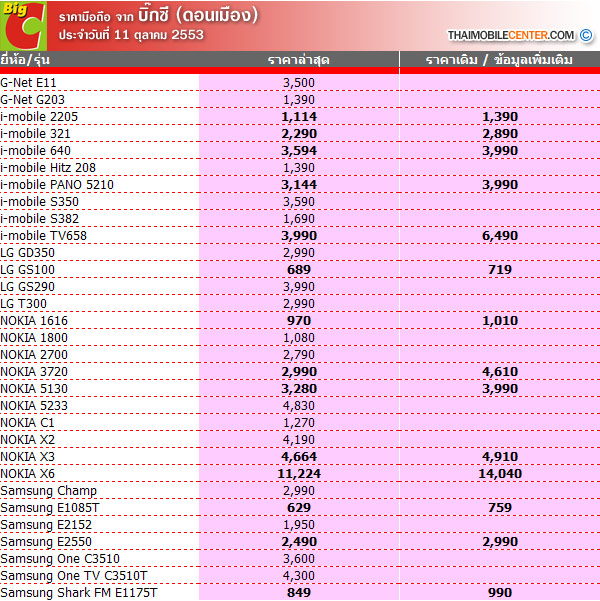This screenshot has height=601, width=600.
Task: Select LG T300 entry
Action: point(24,304)
